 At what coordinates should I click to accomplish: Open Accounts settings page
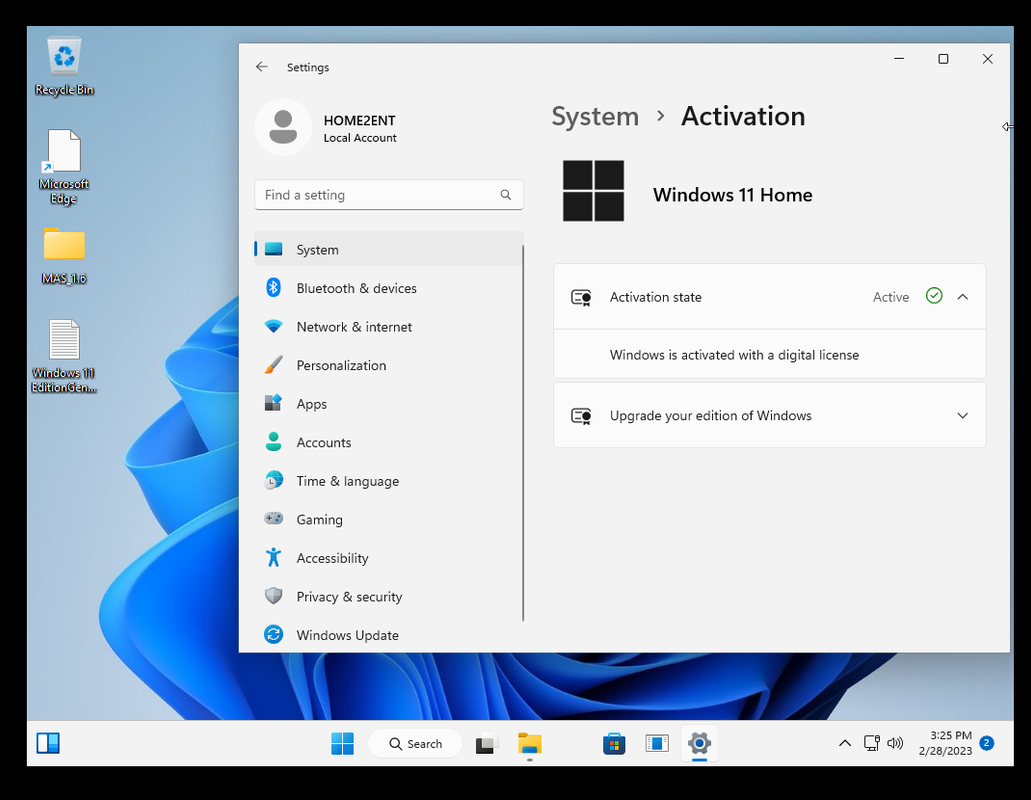(389, 442)
